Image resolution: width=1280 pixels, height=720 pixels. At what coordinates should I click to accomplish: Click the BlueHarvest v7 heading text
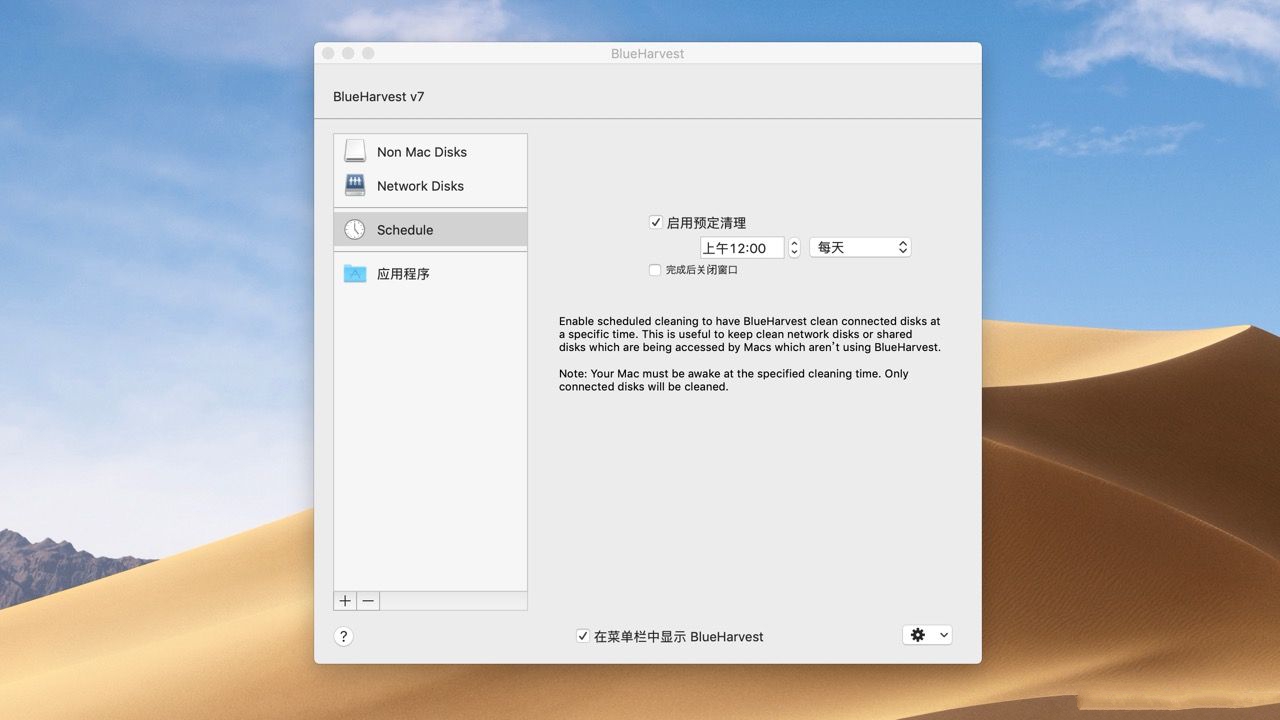click(379, 97)
